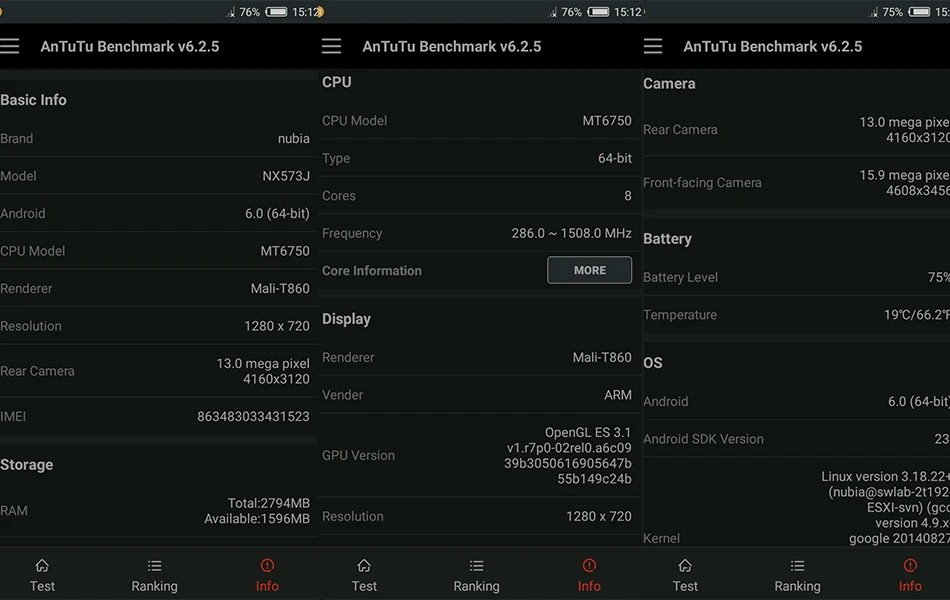Click Rear Camera label in Camera section

[680, 130]
